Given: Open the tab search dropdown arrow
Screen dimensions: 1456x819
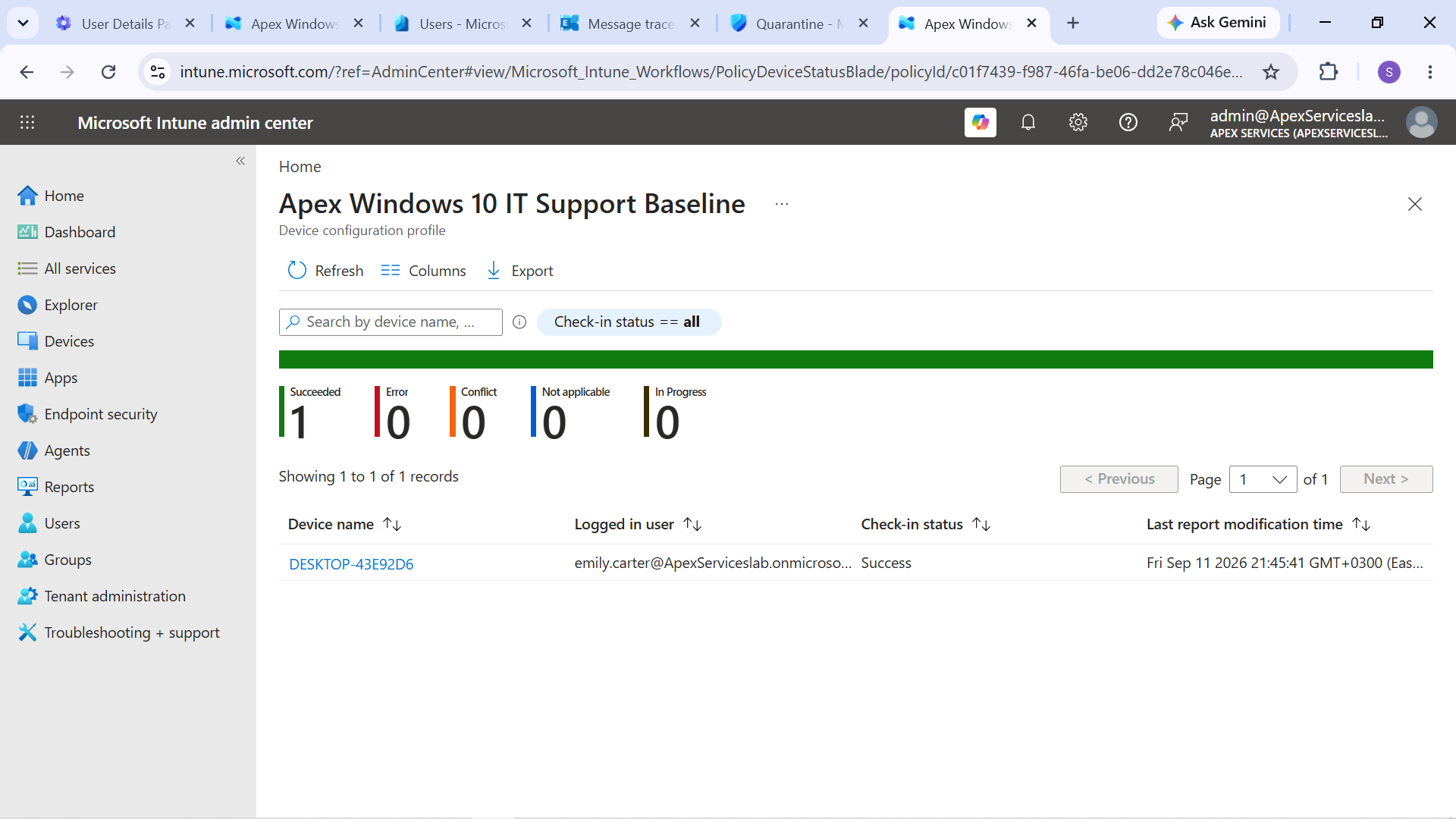Looking at the screenshot, I should (x=23, y=24).
